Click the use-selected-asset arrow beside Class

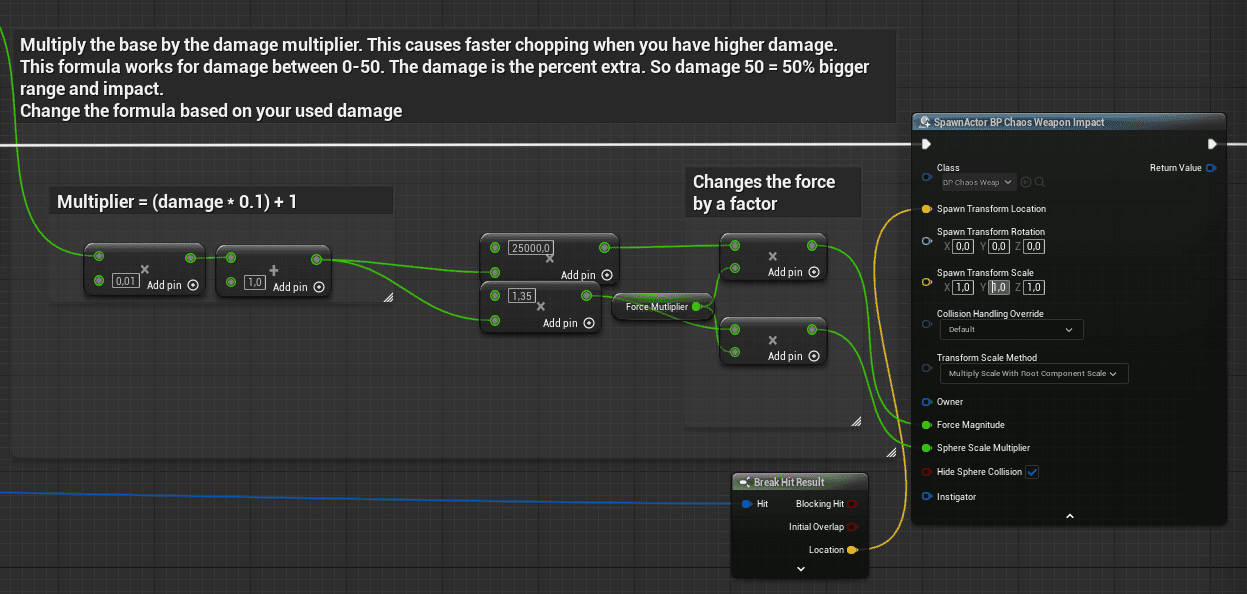(x=1027, y=182)
